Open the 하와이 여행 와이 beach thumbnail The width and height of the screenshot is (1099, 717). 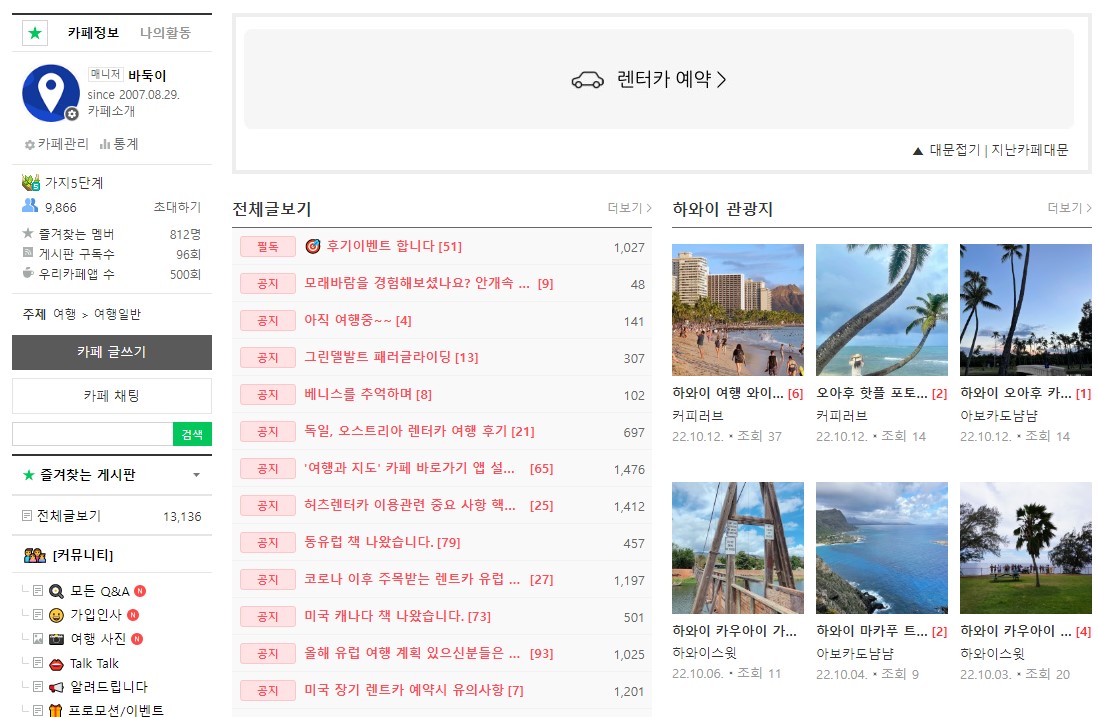[737, 310]
